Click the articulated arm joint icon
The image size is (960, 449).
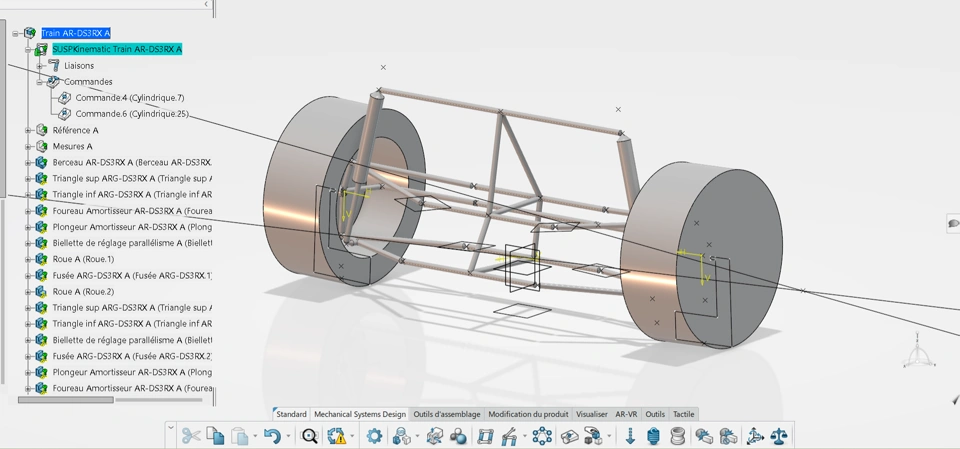pyautogui.click(x=509, y=436)
